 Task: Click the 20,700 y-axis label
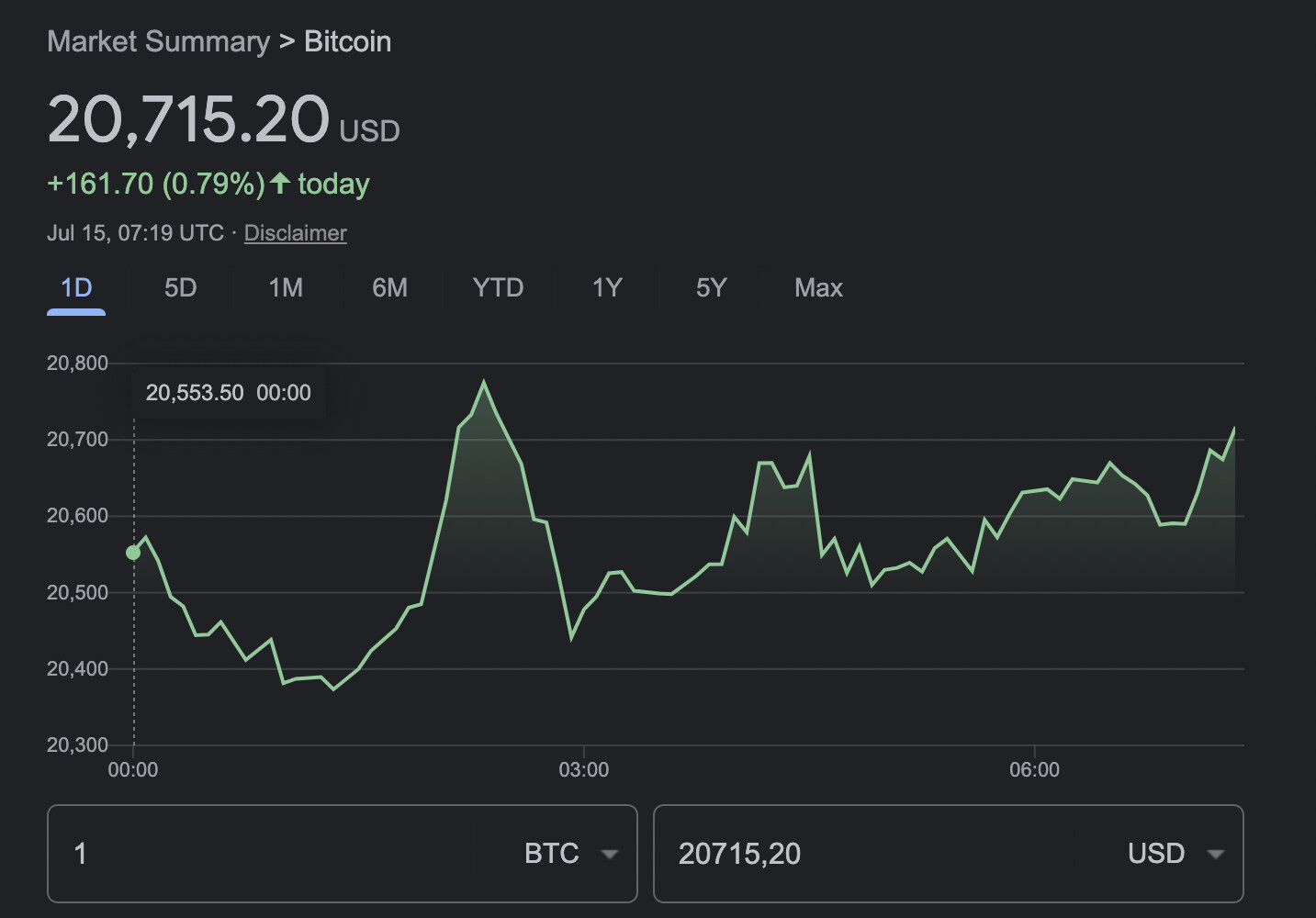click(x=77, y=440)
